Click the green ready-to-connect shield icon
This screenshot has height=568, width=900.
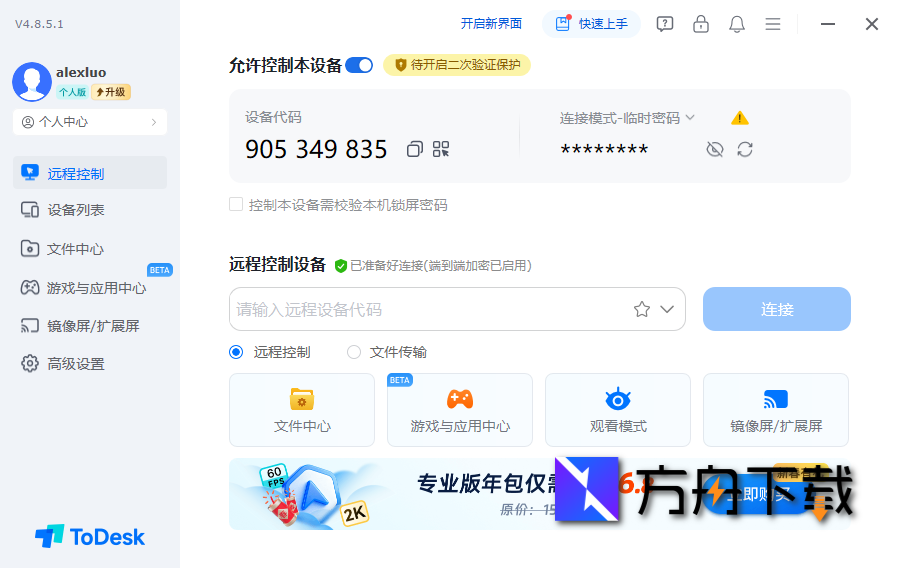click(x=341, y=266)
